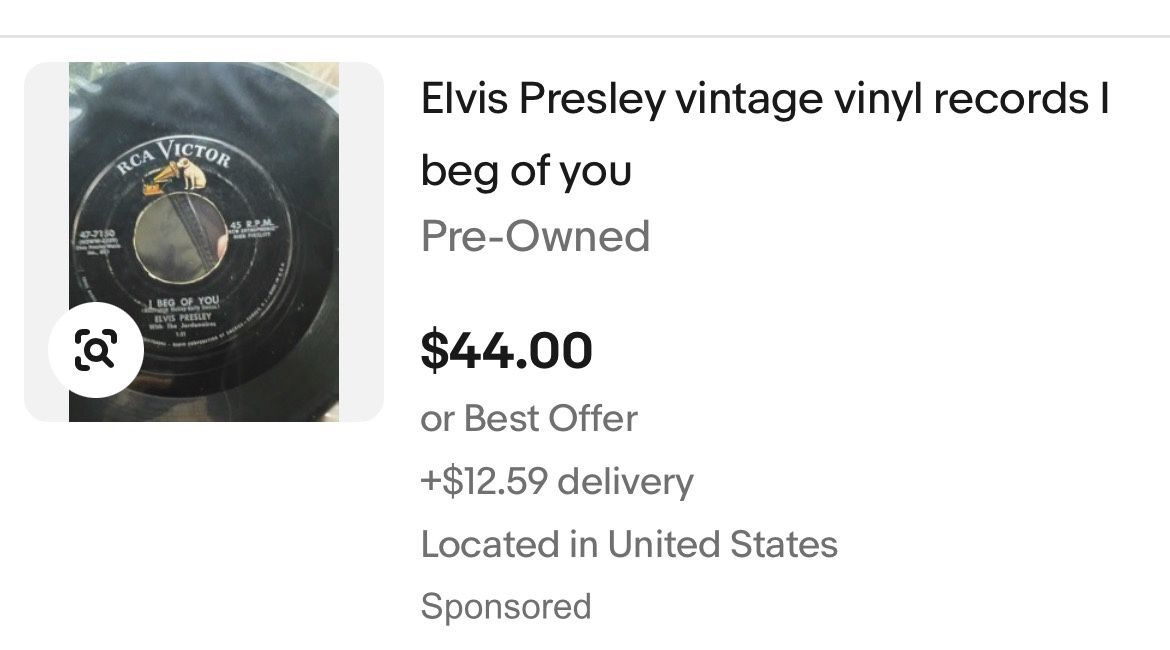Click the +$12.59 delivery cost text

click(557, 481)
